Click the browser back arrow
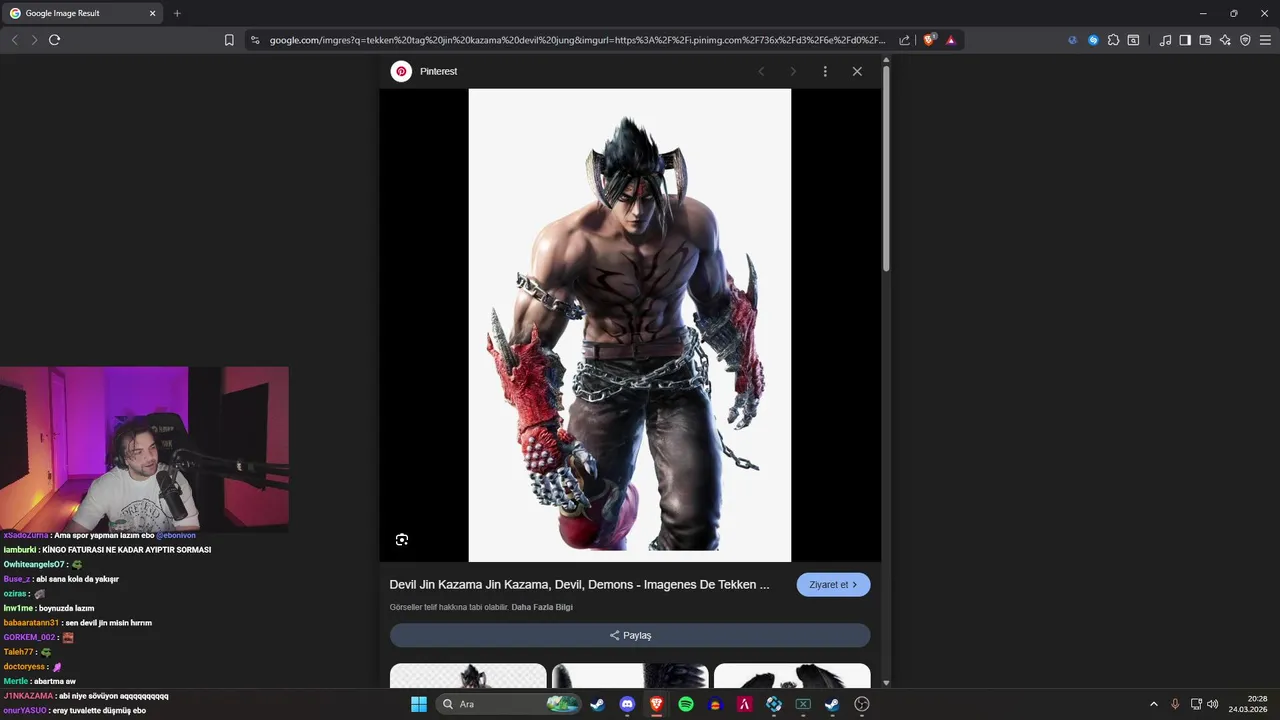 coord(14,40)
